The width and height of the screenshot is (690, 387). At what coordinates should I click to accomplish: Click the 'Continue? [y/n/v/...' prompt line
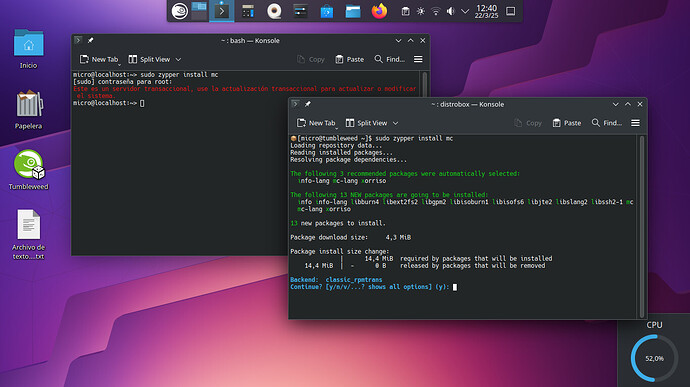pyautogui.click(x=374, y=287)
